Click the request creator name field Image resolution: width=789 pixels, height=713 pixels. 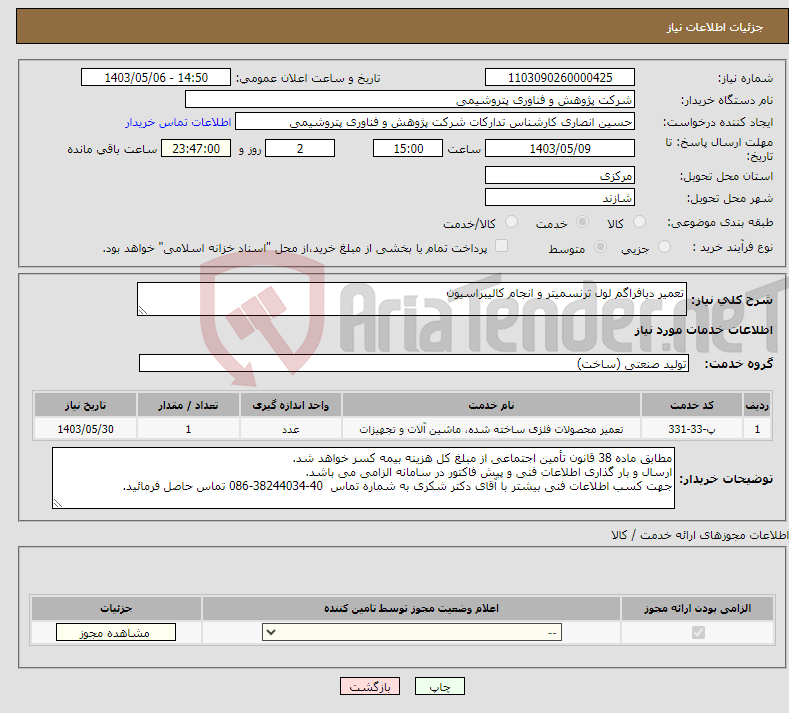pos(435,121)
